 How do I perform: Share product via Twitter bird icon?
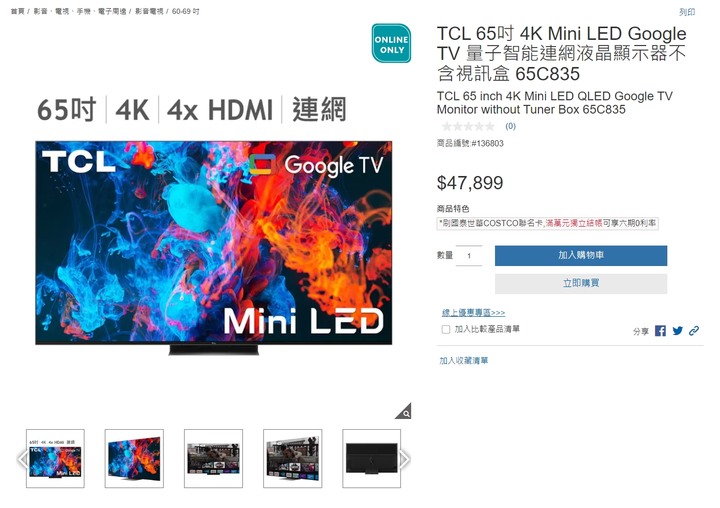pyautogui.click(x=677, y=330)
